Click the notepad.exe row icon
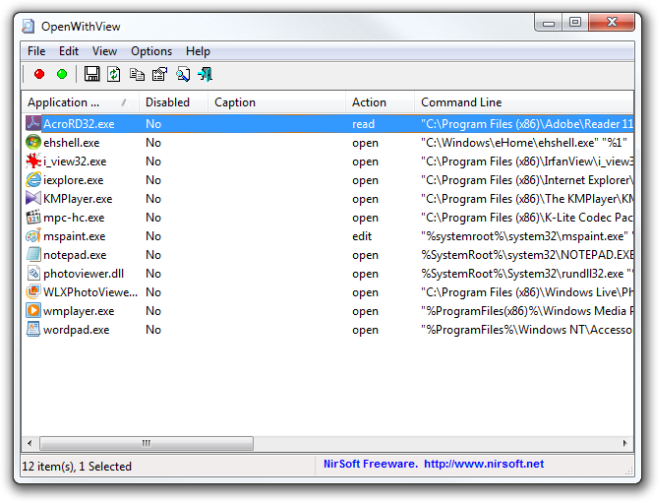Viewport: 660px width, 503px height. tap(33, 255)
